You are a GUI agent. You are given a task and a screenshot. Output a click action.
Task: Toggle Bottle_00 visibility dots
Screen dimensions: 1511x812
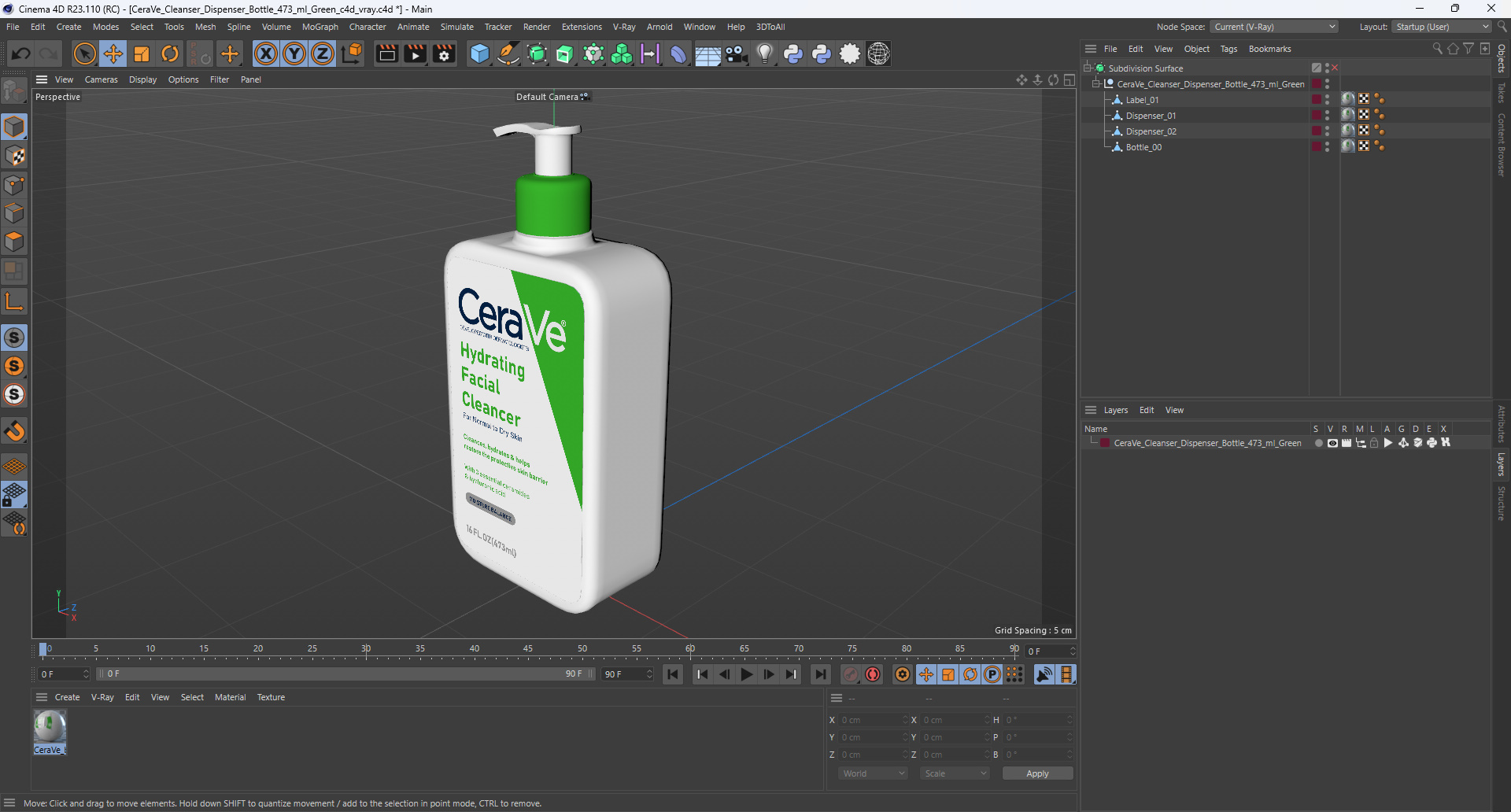1327,147
